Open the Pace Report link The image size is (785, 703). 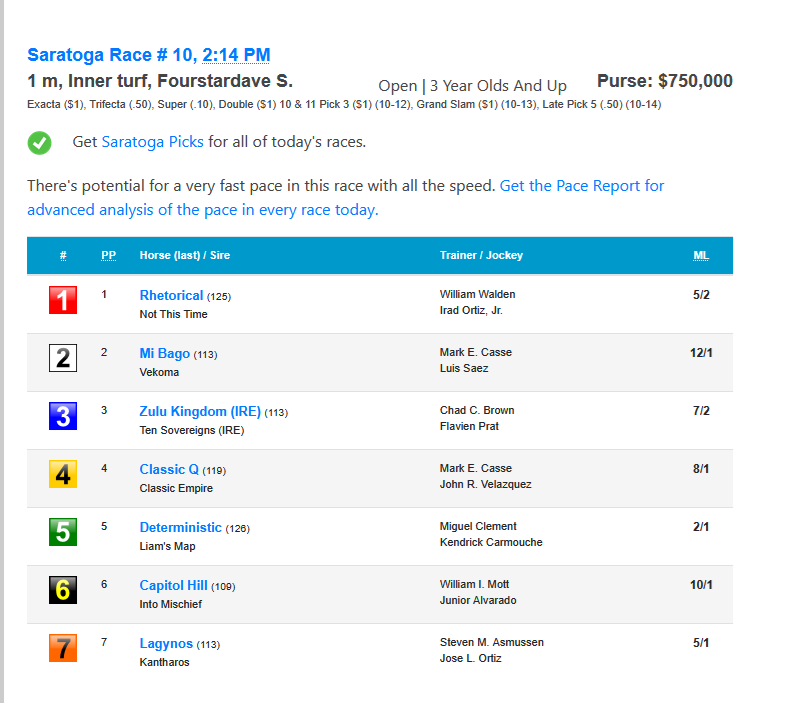(x=345, y=197)
